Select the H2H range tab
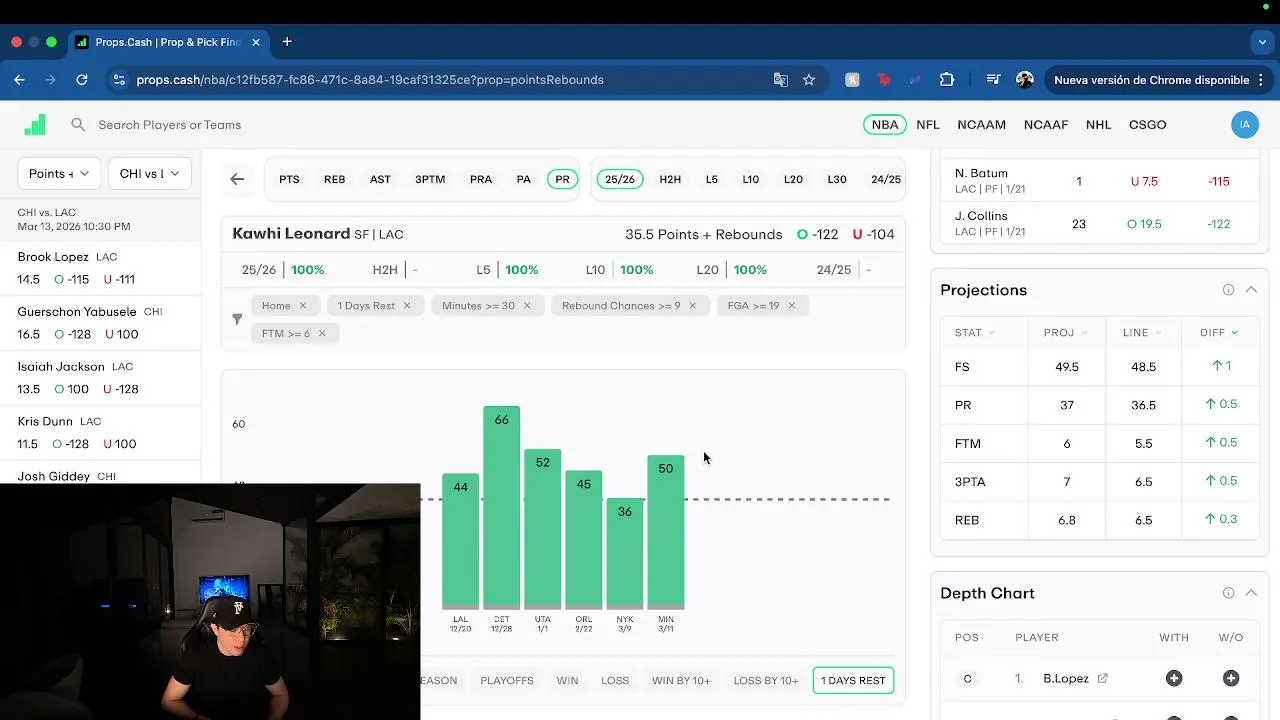 point(670,180)
